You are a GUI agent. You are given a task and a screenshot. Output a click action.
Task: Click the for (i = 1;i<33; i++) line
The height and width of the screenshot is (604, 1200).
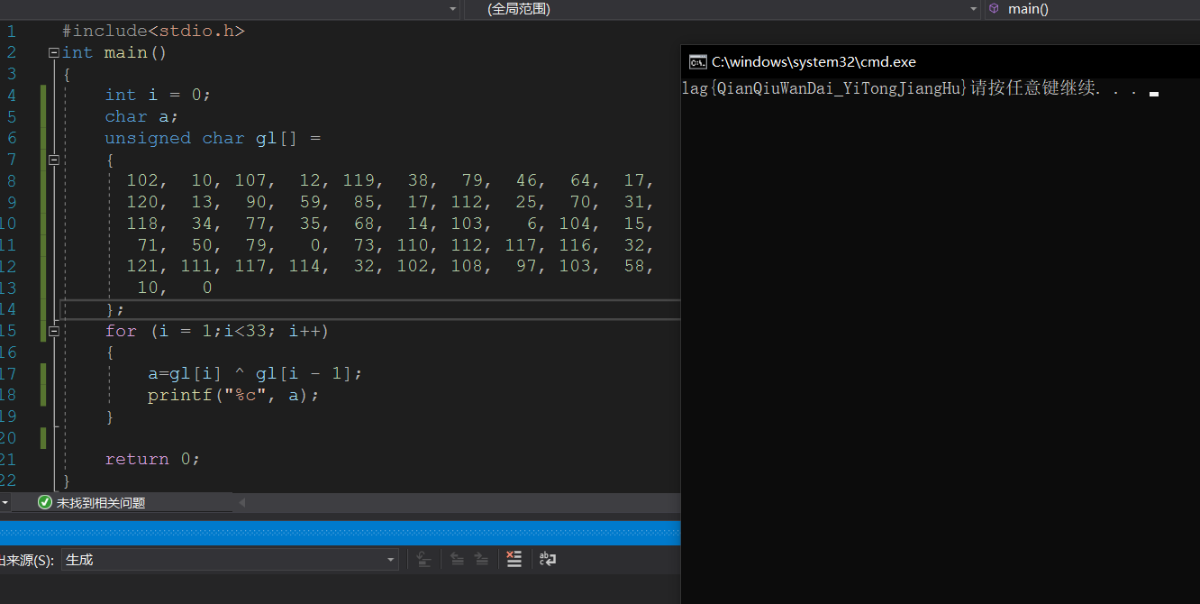pos(217,330)
